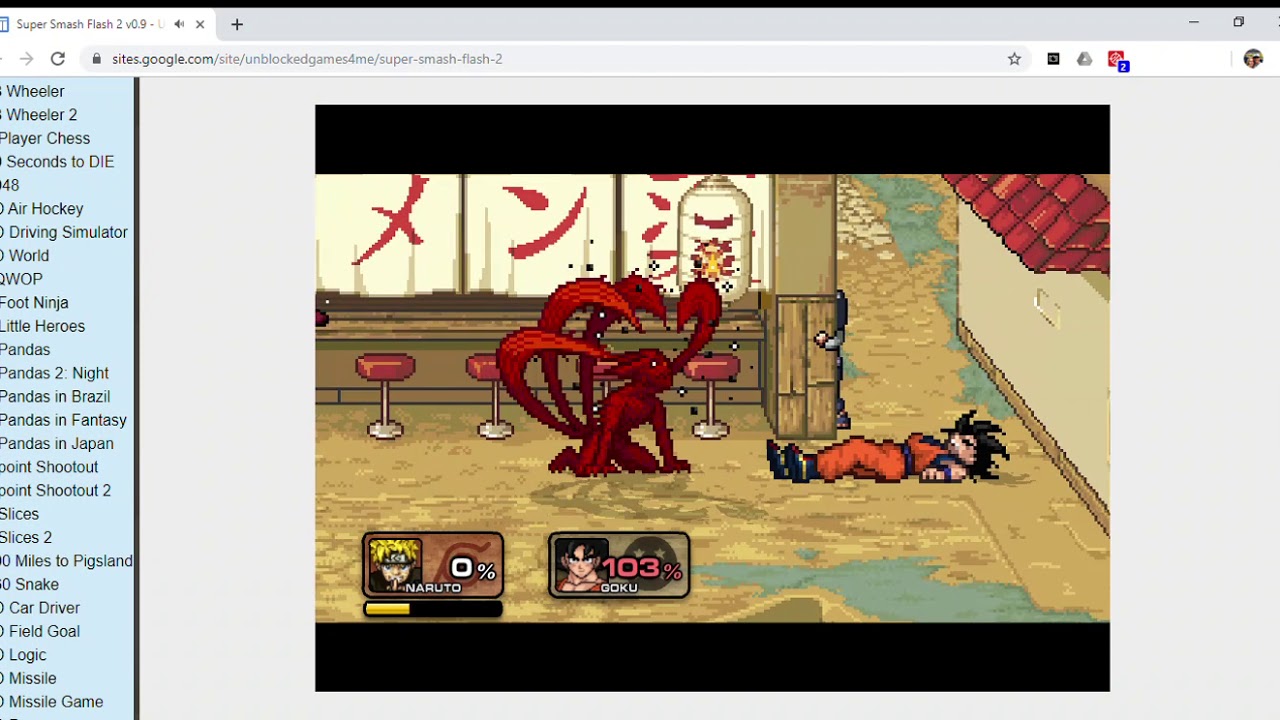Image resolution: width=1280 pixels, height=720 pixels.
Task: Open the Player Chess link
Action: (x=45, y=138)
